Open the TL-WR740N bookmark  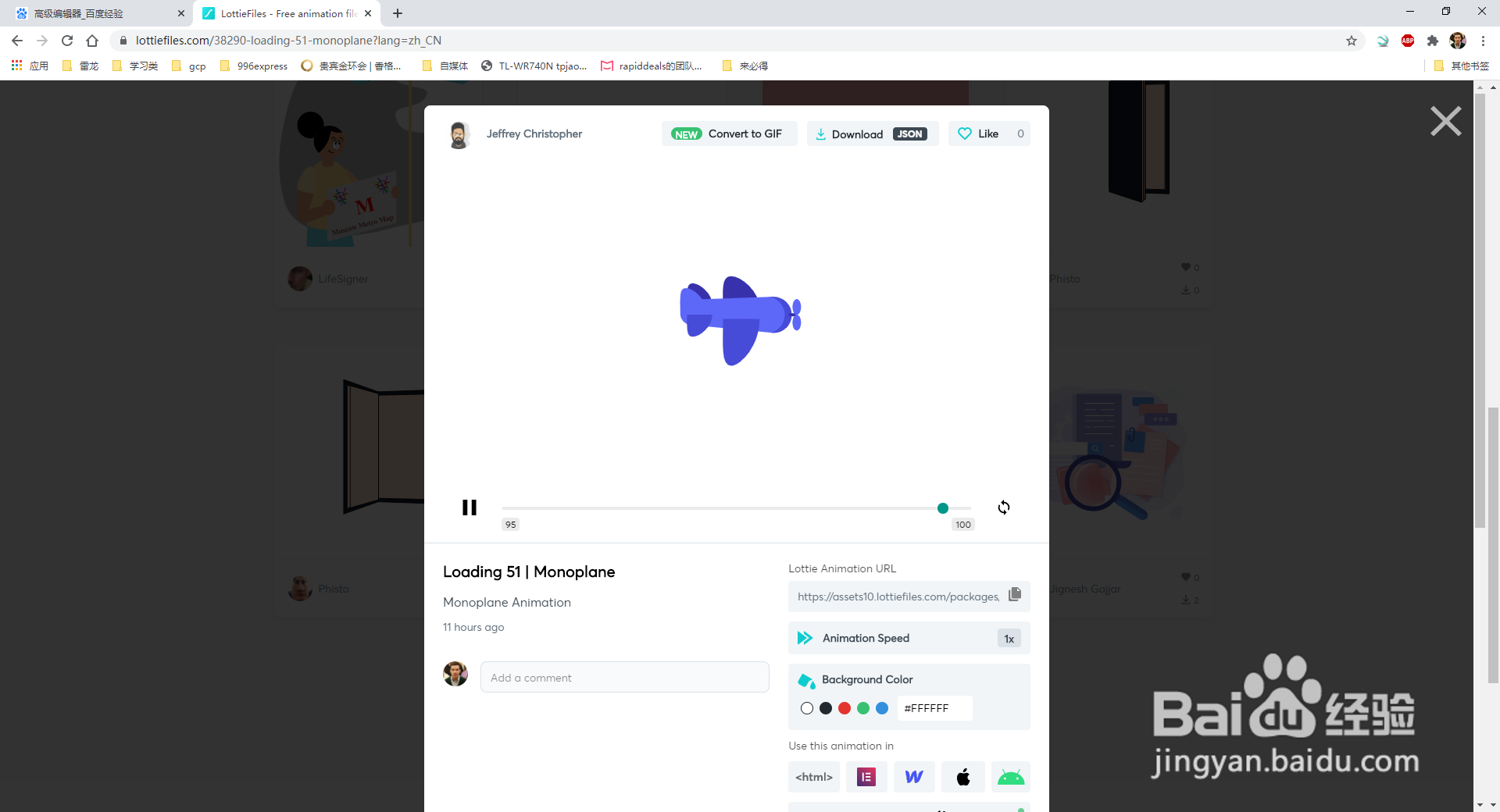point(534,66)
